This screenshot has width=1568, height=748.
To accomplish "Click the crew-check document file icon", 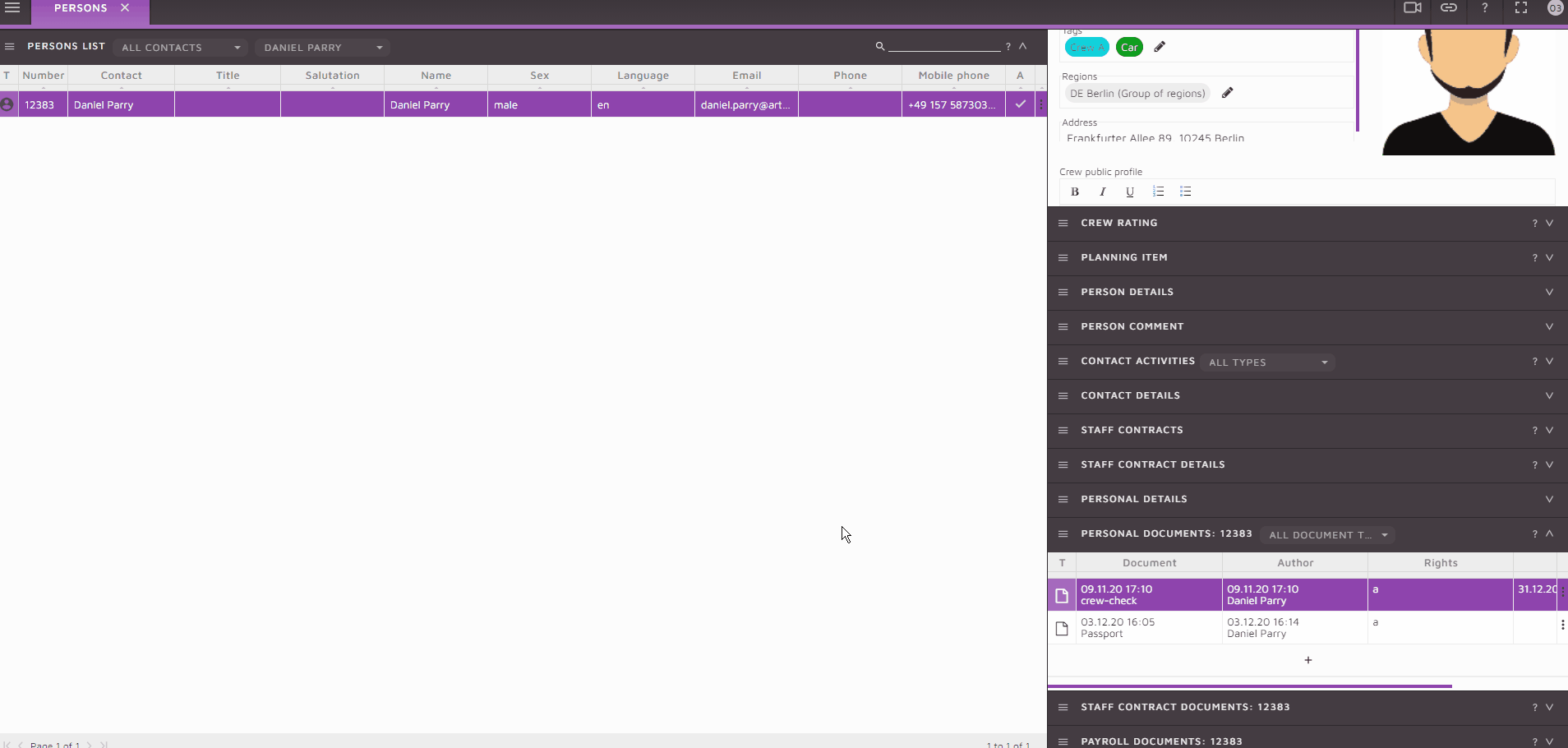I will coord(1062,596).
